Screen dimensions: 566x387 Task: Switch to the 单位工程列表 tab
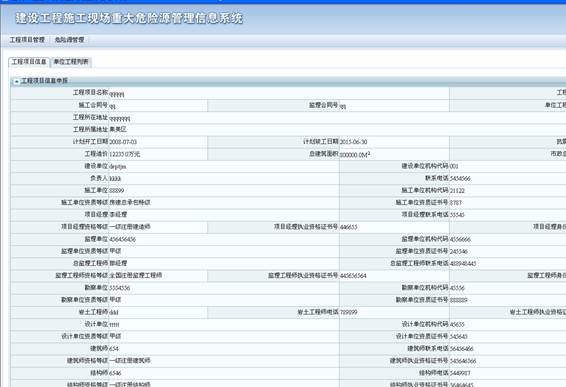tap(71, 62)
